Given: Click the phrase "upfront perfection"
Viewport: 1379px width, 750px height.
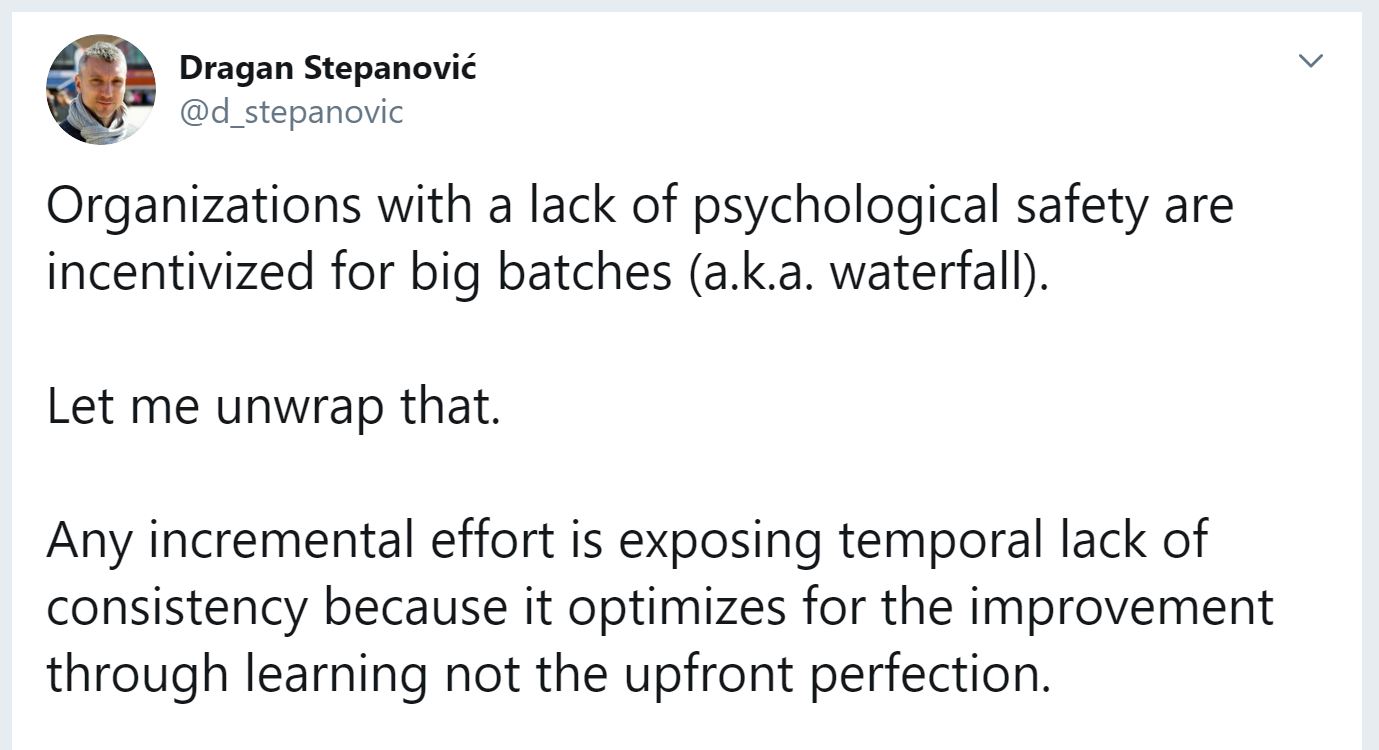Looking at the screenshot, I should (x=842, y=673).
